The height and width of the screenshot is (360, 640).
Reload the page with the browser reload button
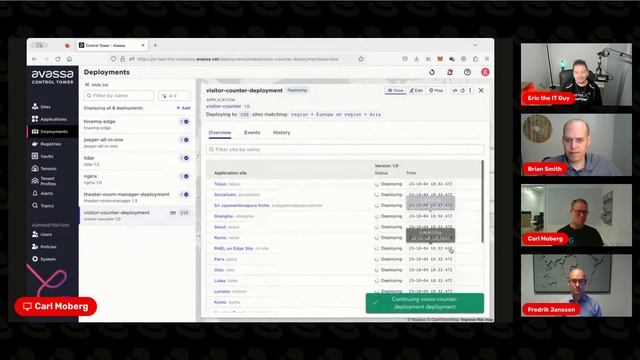(x=58, y=59)
